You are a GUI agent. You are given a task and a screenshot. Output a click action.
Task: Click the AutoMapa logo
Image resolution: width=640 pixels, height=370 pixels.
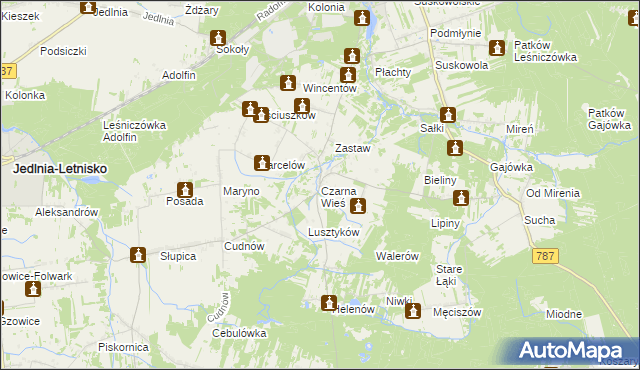point(571,351)
